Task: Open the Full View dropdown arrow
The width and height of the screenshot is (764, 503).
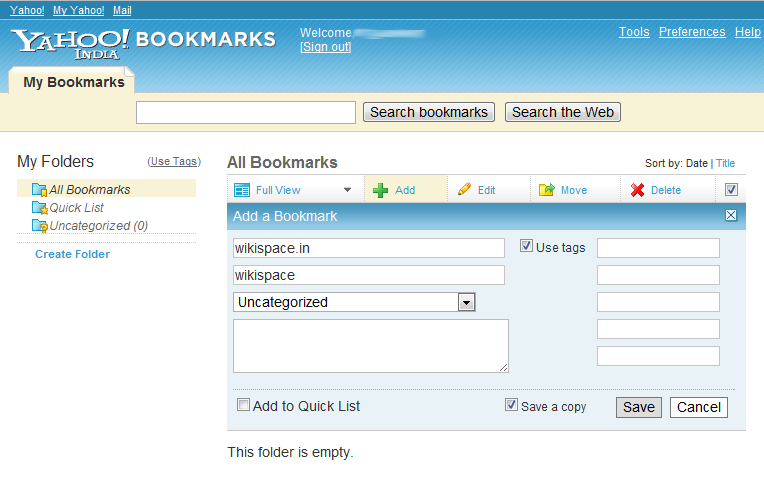Action: click(x=347, y=190)
